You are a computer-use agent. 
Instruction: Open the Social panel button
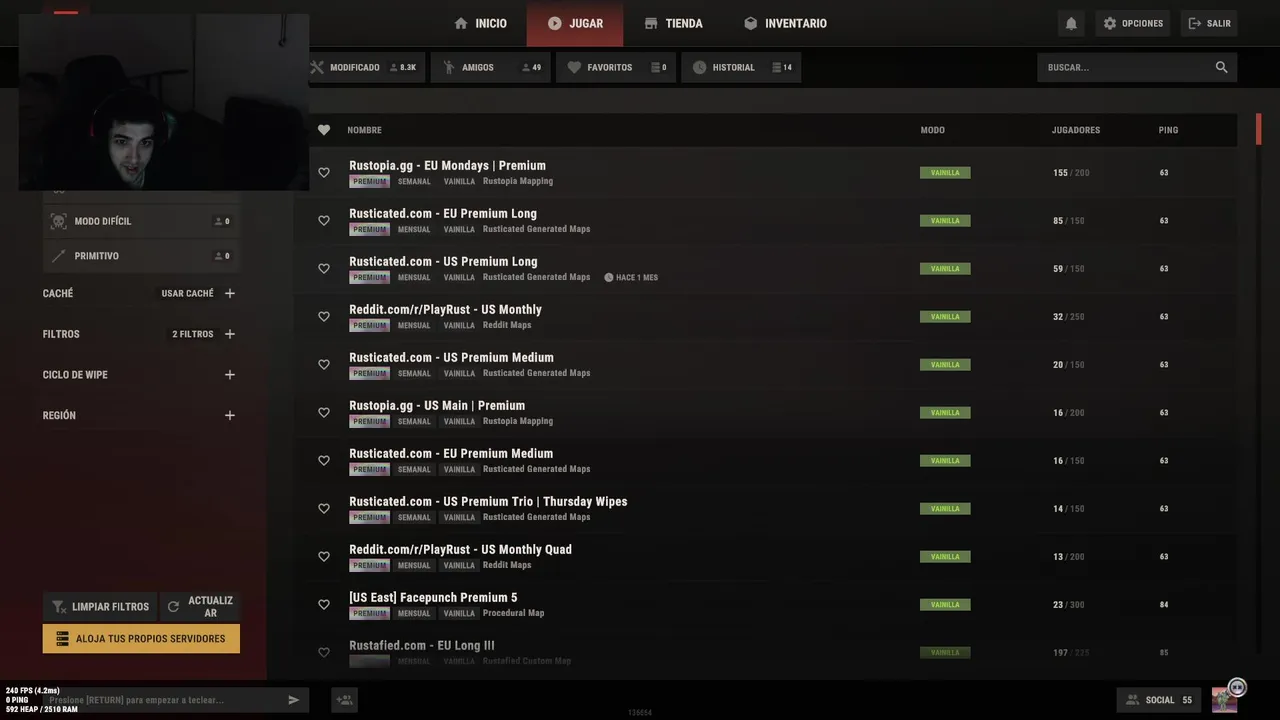coord(1159,700)
